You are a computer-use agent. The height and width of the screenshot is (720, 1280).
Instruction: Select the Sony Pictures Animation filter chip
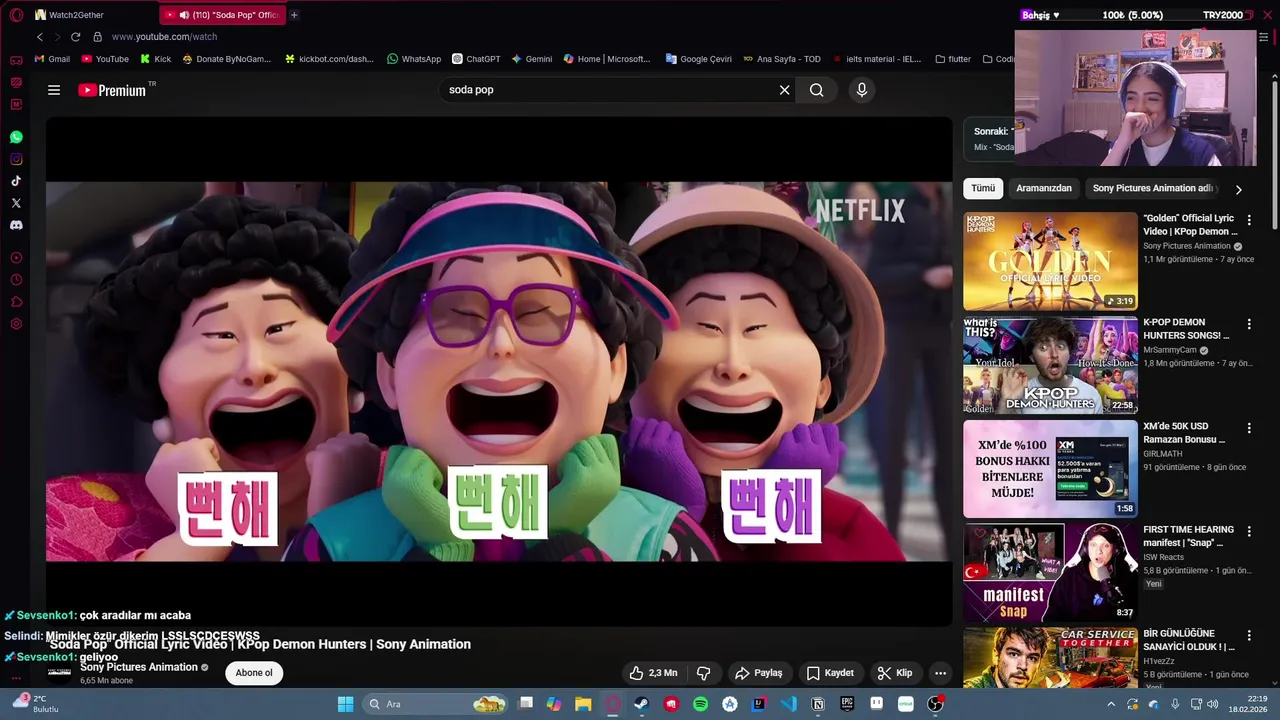click(x=1152, y=188)
